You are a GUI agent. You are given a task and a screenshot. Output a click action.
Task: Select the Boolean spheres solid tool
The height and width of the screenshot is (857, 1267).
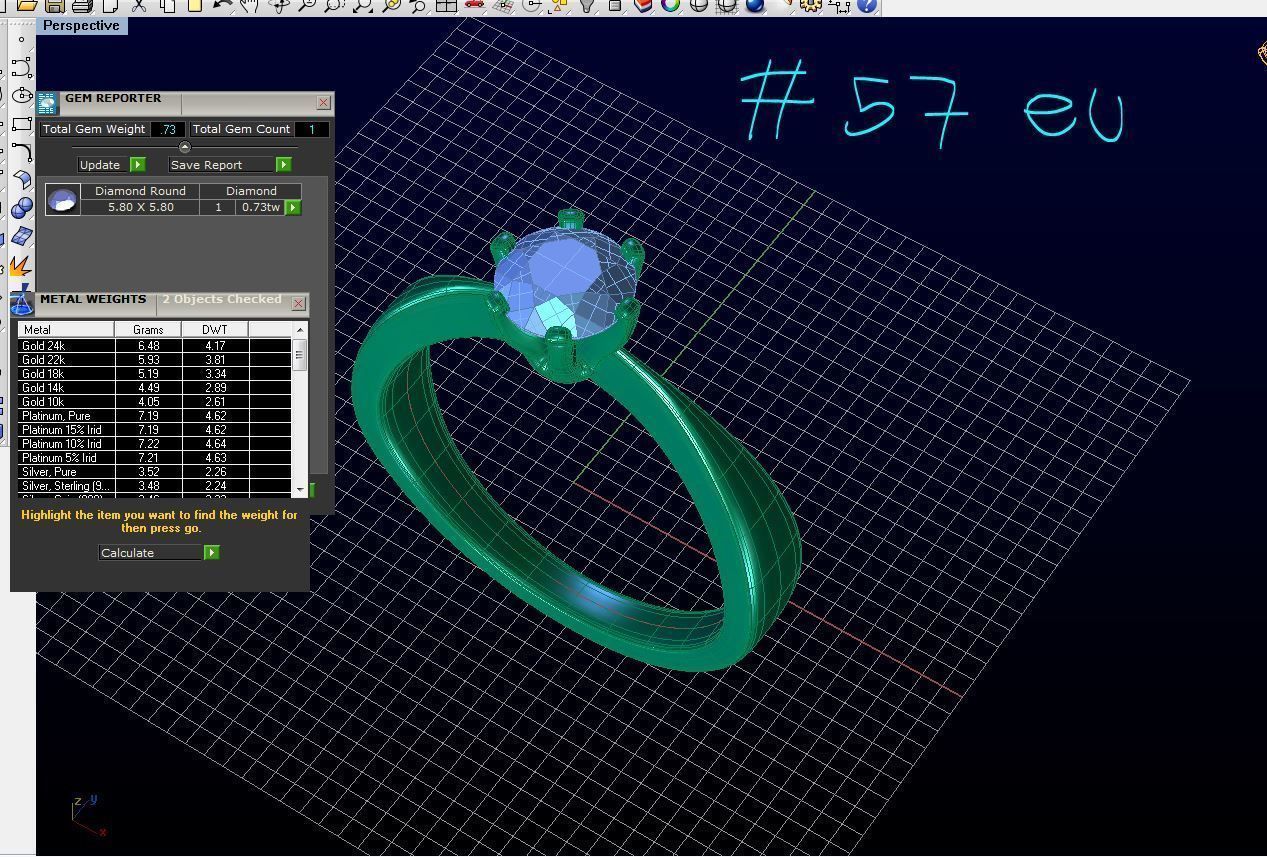click(x=21, y=208)
